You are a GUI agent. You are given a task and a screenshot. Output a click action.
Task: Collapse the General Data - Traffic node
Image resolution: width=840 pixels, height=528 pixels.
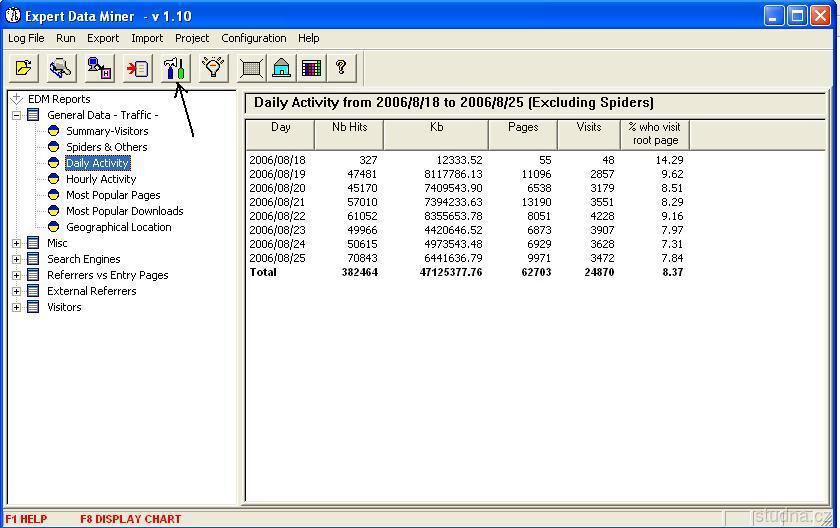[17, 115]
